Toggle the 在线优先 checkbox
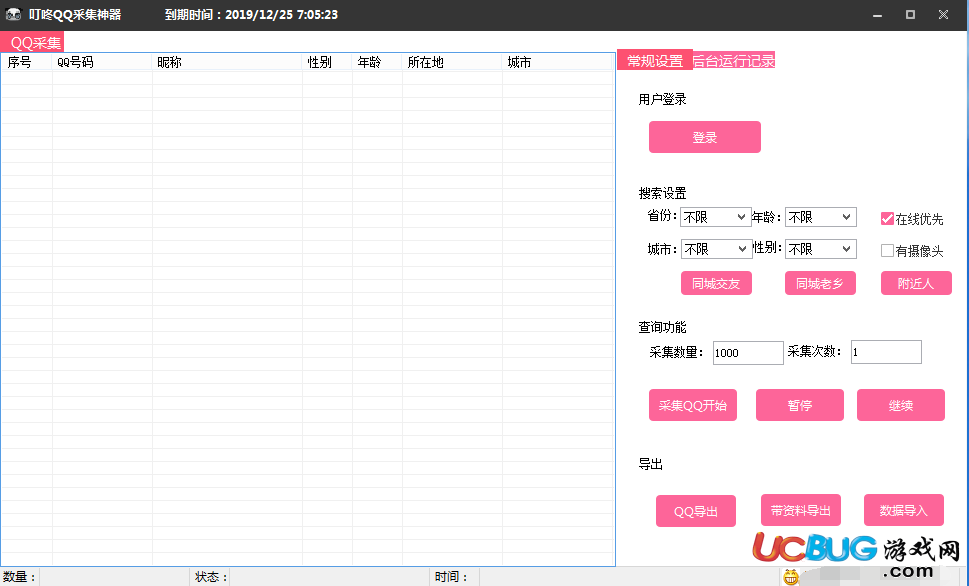The height and width of the screenshot is (586, 969). pos(887,218)
